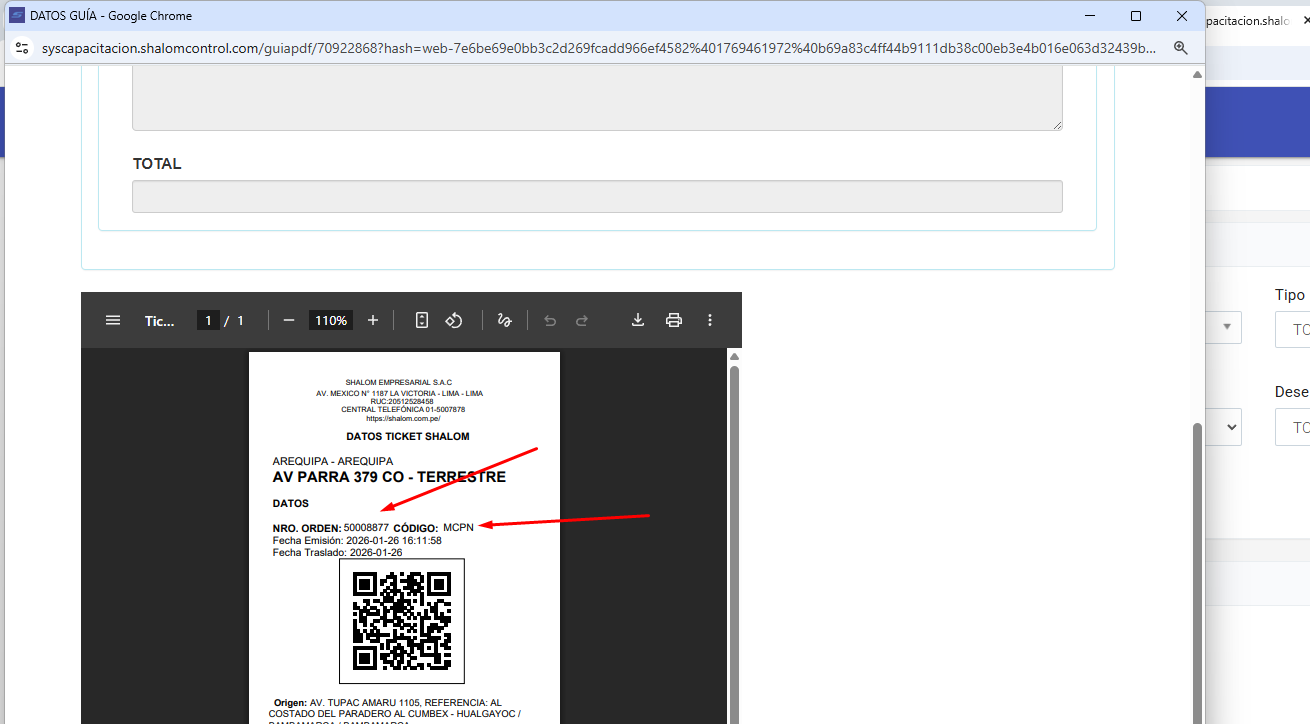1310x724 pixels.
Task: Open PDF viewer more actions menu
Action: [710, 320]
